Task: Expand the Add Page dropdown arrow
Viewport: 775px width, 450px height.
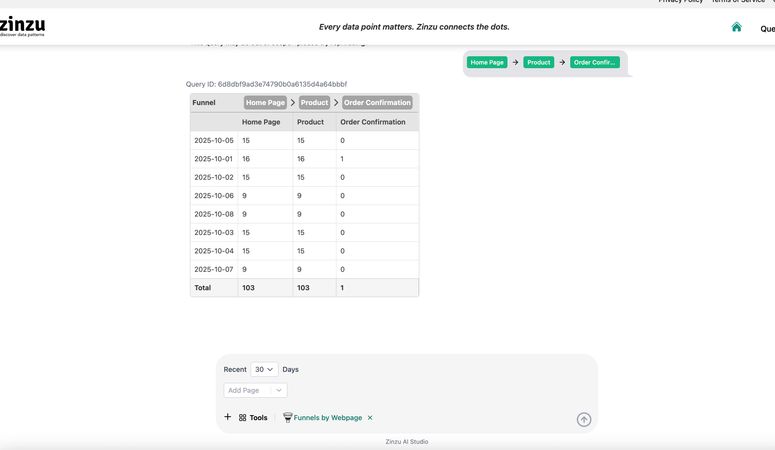Action: 279,390
